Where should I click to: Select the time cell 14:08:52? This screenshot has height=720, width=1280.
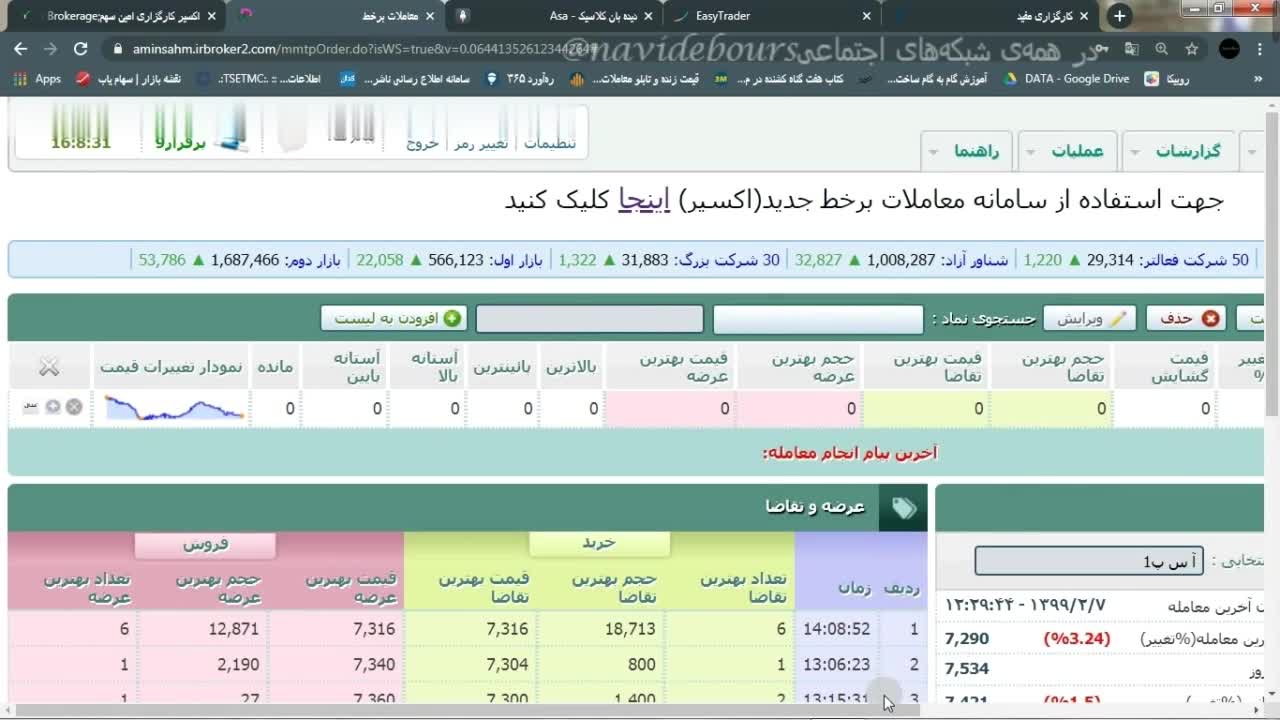tap(837, 629)
